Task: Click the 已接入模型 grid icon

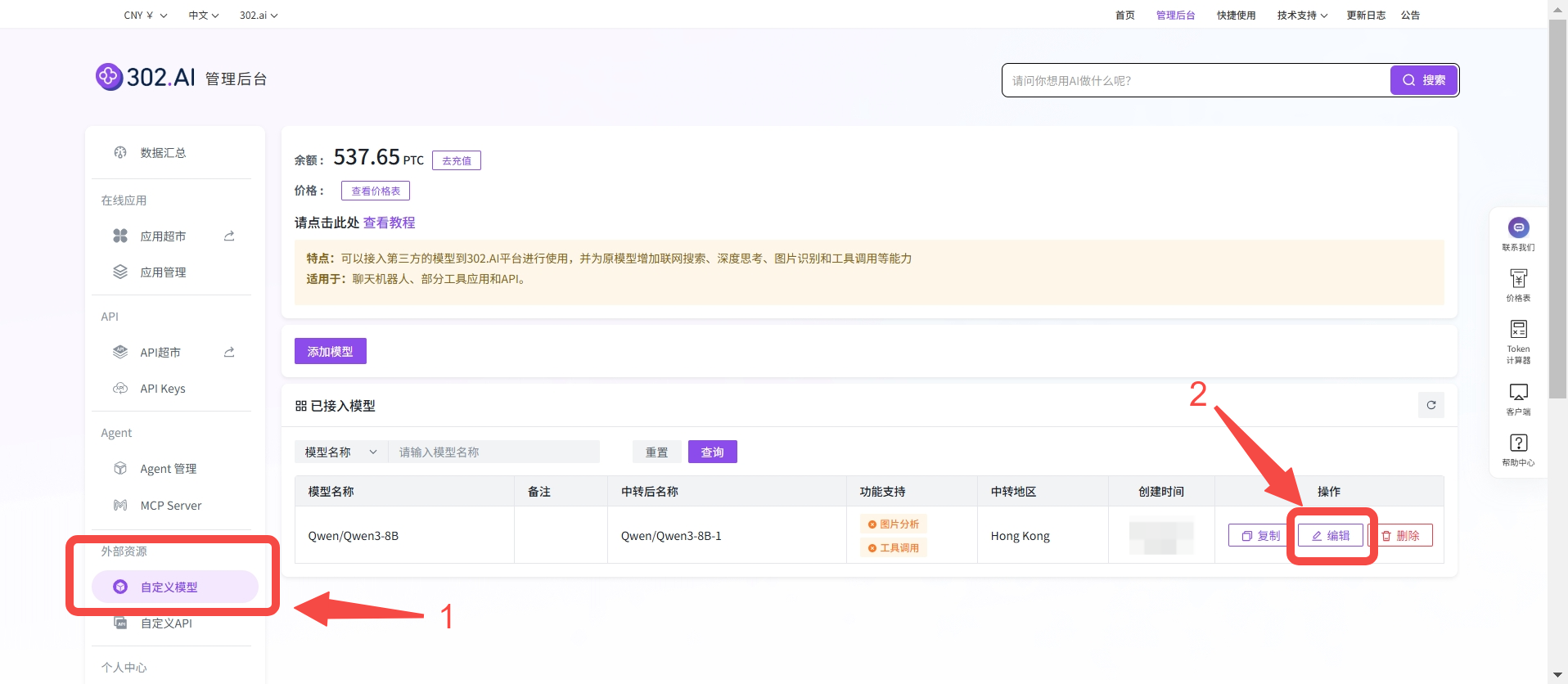Action: click(301, 406)
